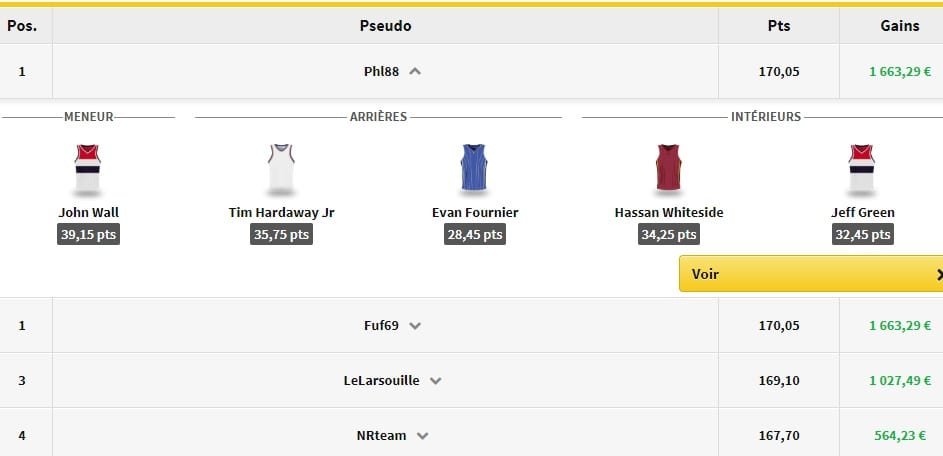Sort by the Gains column header
This screenshot has height=456, width=943.
coord(899,26)
